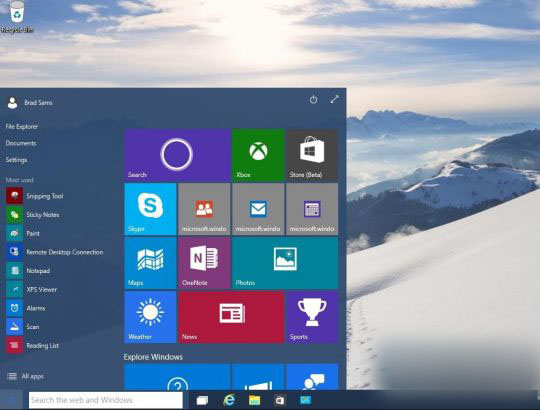The width and height of the screenshot is (540, 410).
Task: Click the Explore Windows group heading
Action: (x=153, y=357)
